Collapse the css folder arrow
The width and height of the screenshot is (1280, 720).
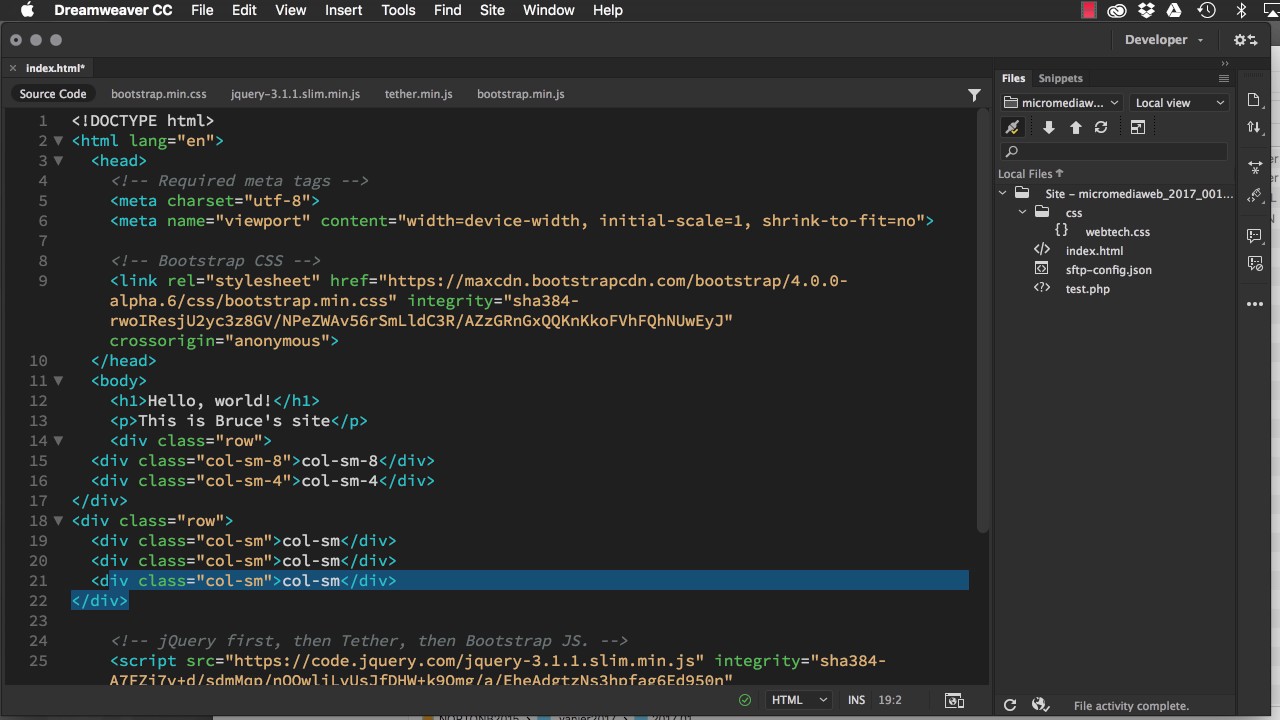point(1023,212)
